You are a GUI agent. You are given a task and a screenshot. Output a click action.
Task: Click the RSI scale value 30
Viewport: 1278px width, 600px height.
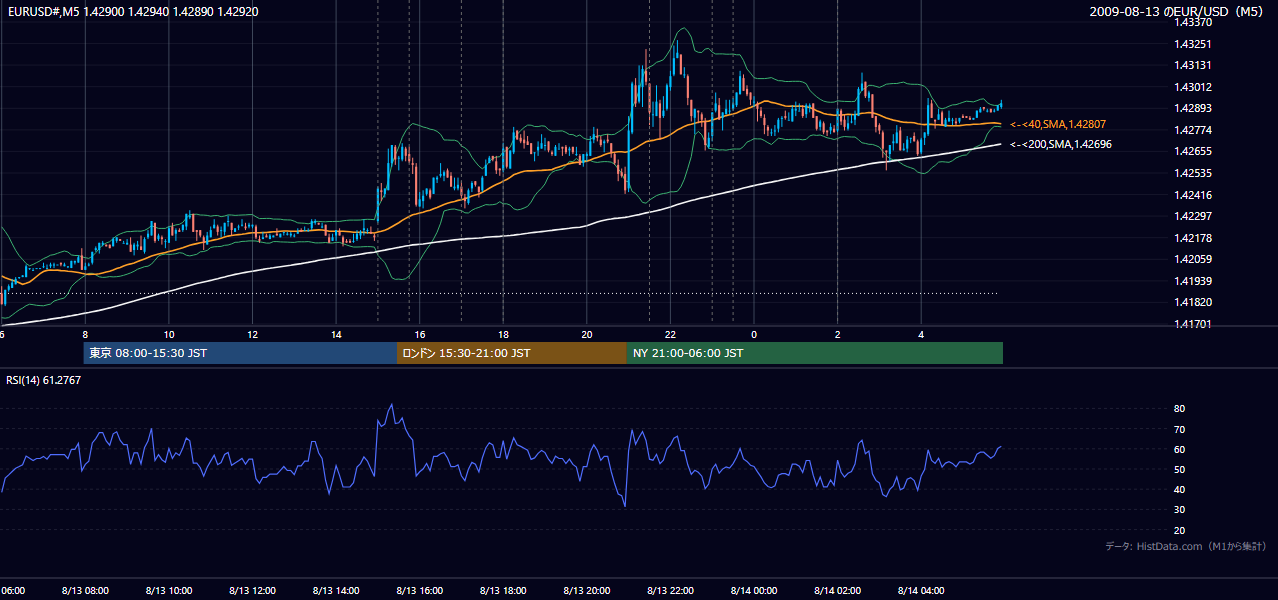[1179, 510]
